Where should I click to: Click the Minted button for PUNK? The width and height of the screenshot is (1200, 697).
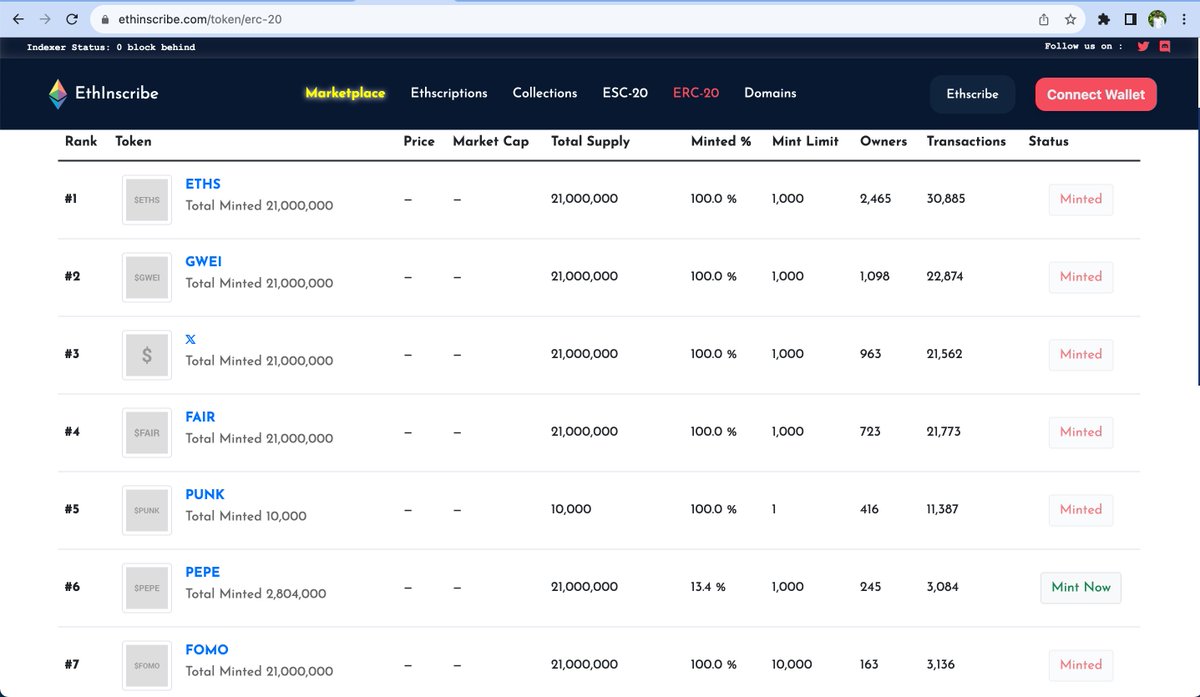1081,509
